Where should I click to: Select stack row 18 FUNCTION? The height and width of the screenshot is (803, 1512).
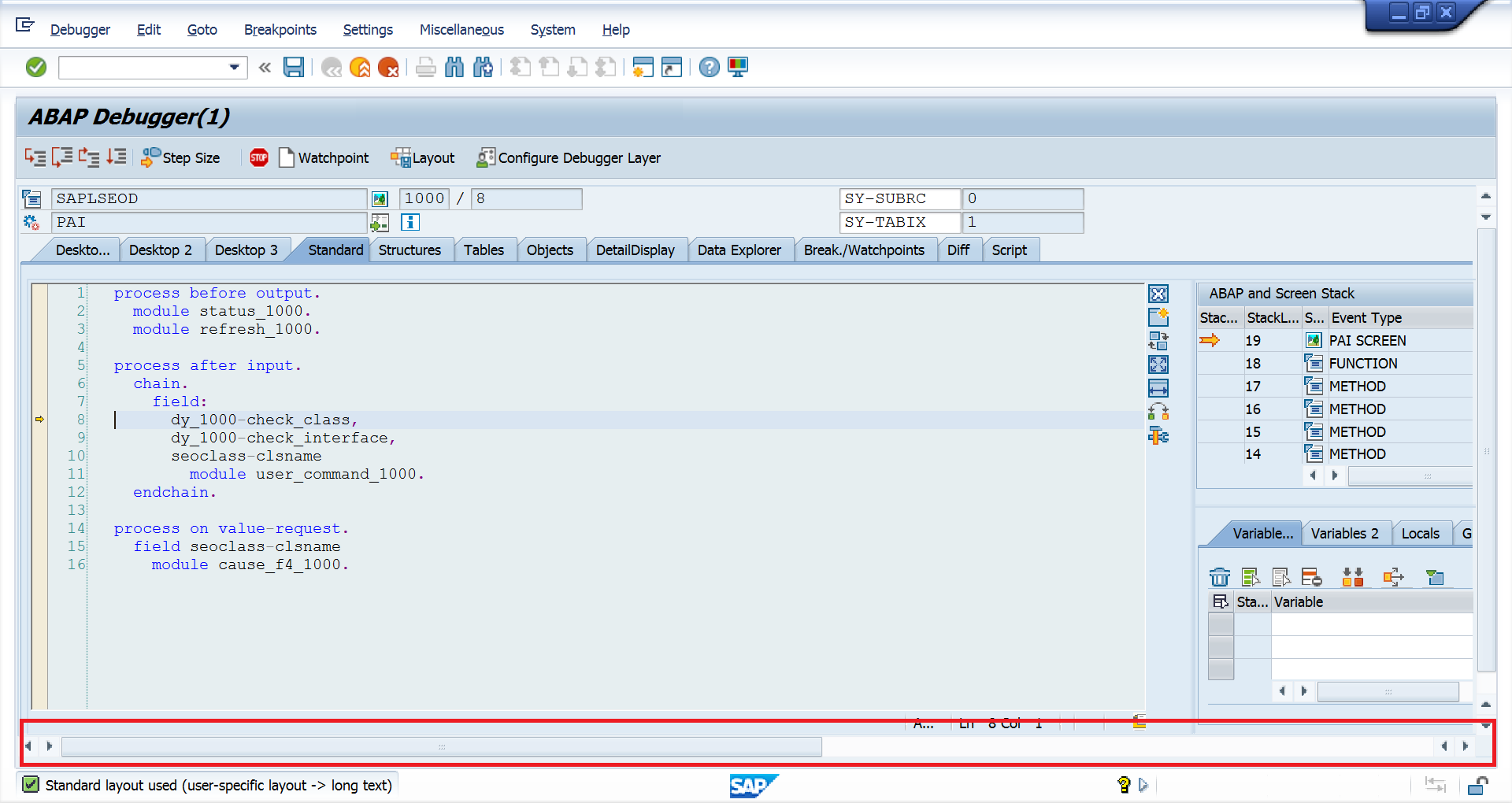tap(1335, 363)
